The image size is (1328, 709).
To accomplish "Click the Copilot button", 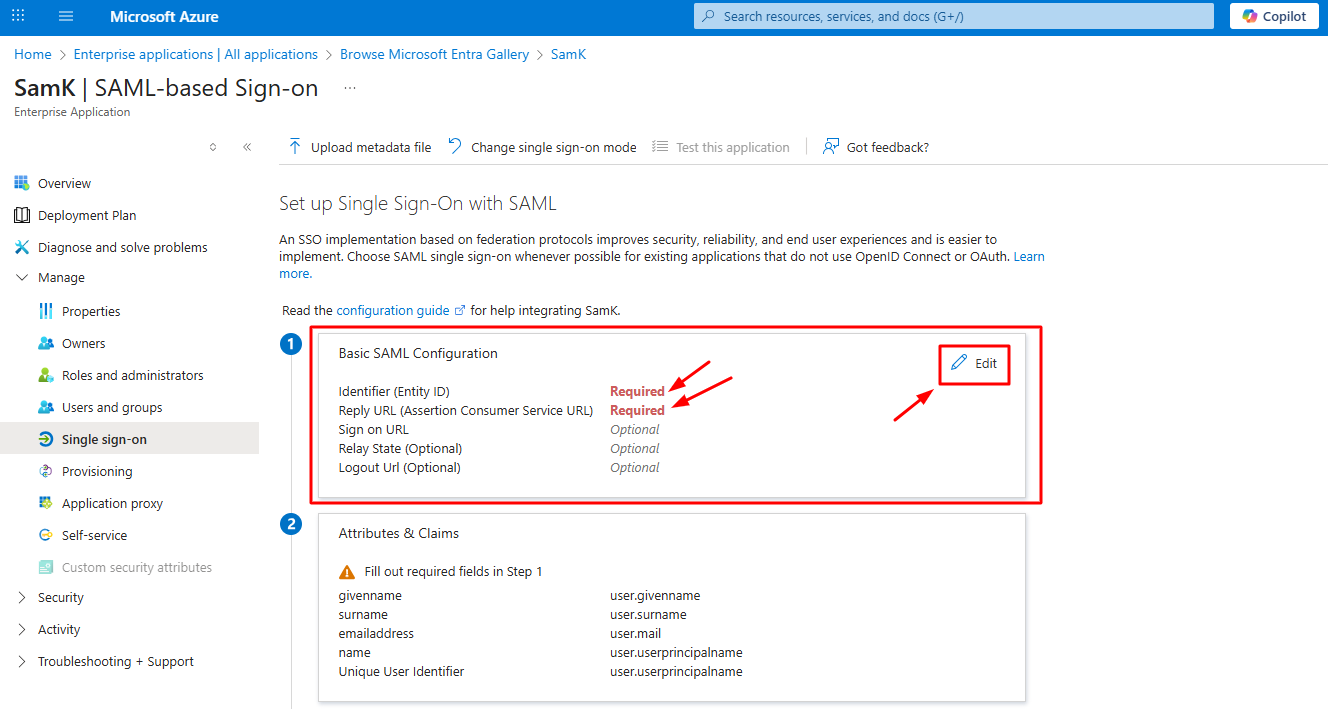I will [1274, 16].
